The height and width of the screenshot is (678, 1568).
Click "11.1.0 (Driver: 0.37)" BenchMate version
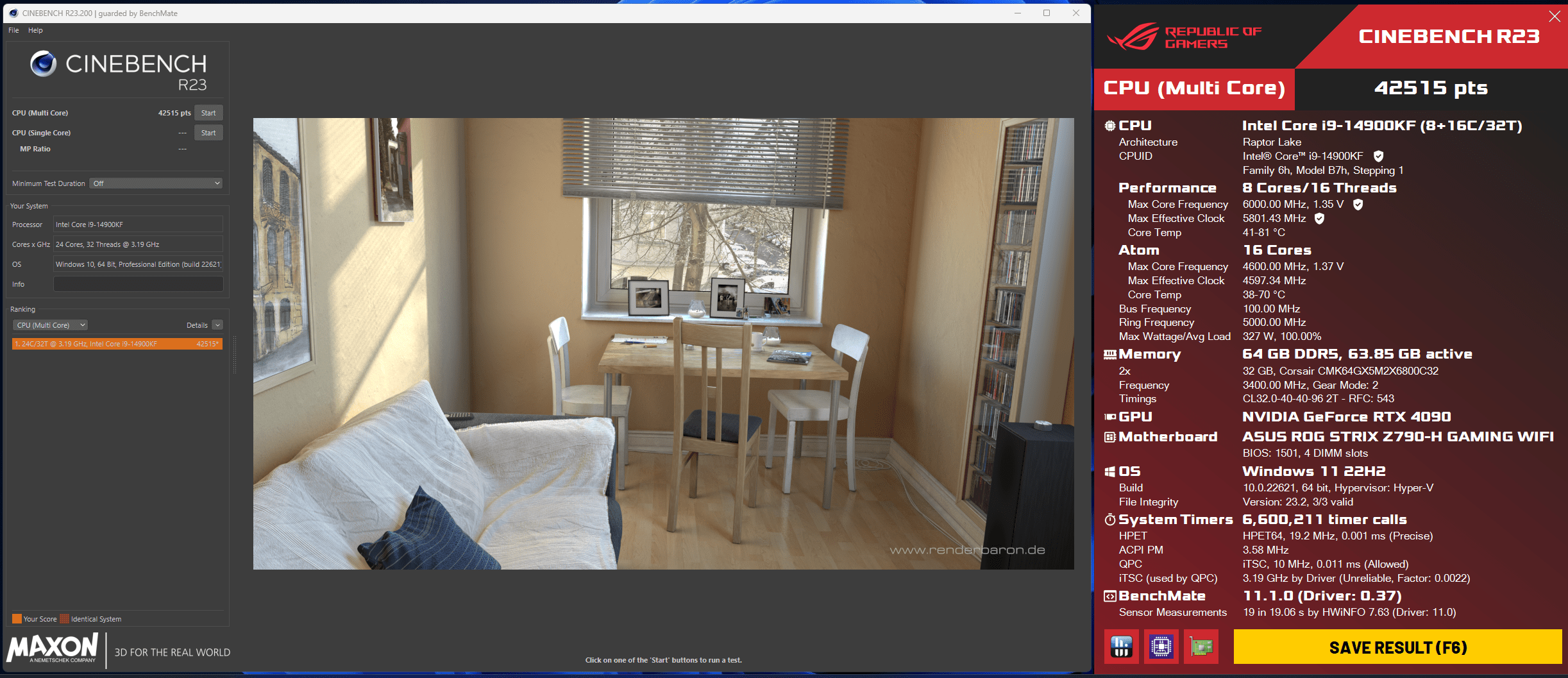[1322, 596]
